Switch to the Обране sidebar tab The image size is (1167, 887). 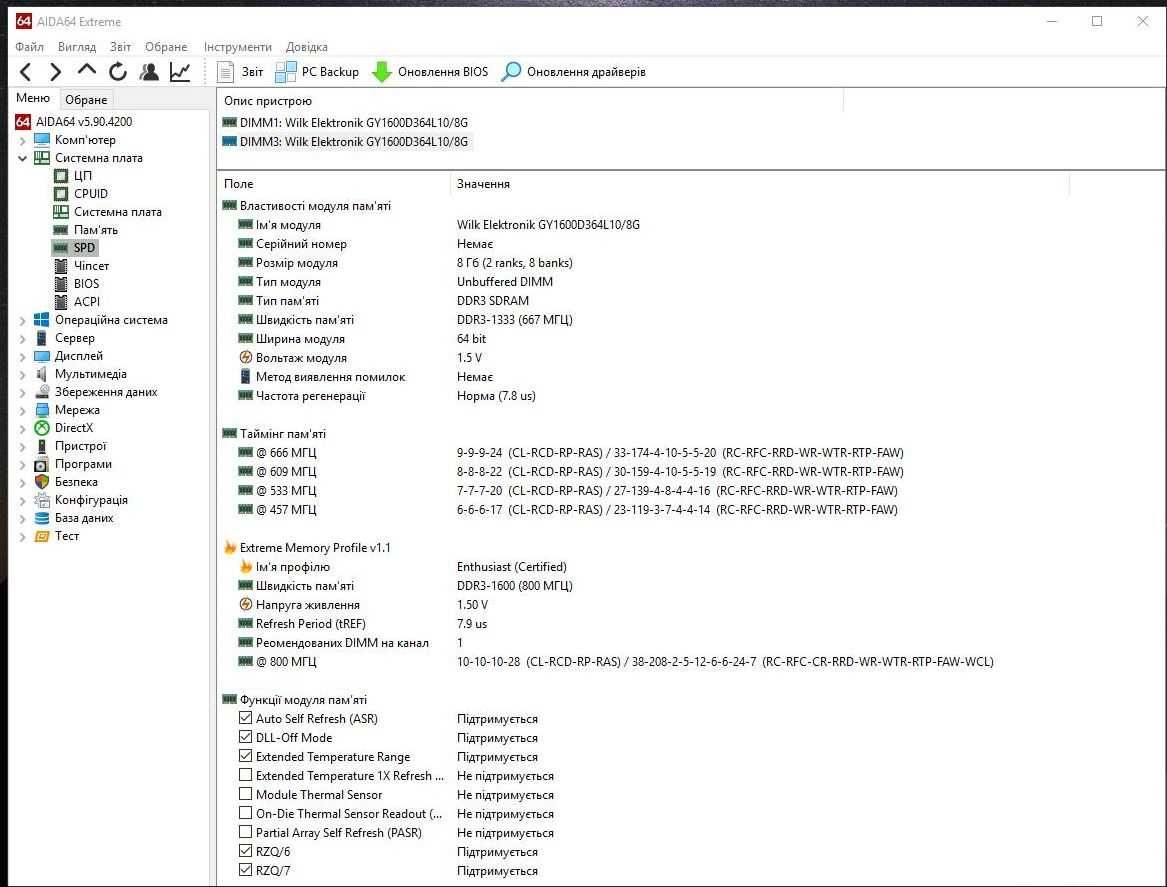point(86,100)
